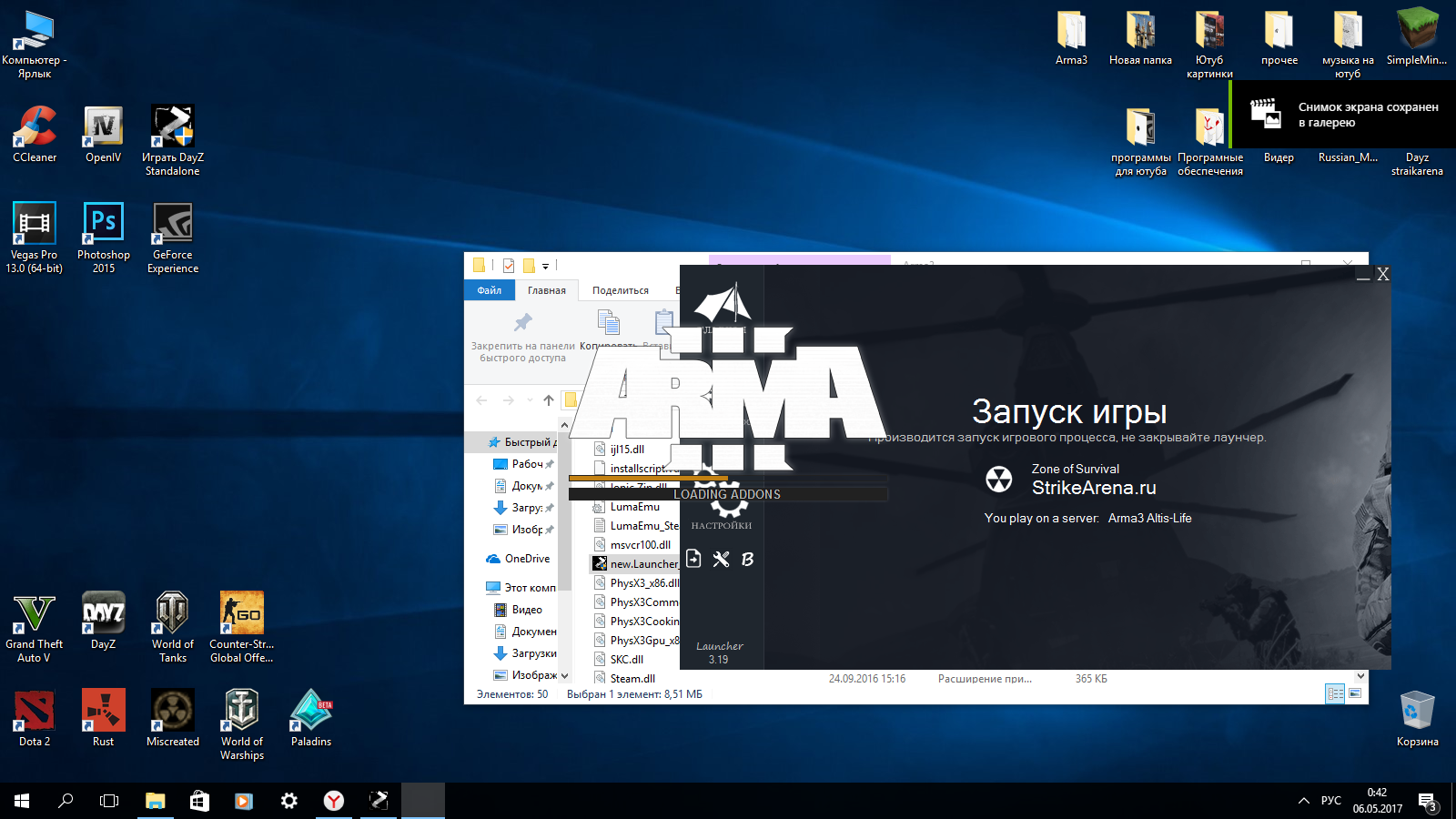Image resolution: width=1456 pixels, height=819 pixels.
Task: Select the DayZ game shortcut
Action: (x=104, y=621)
